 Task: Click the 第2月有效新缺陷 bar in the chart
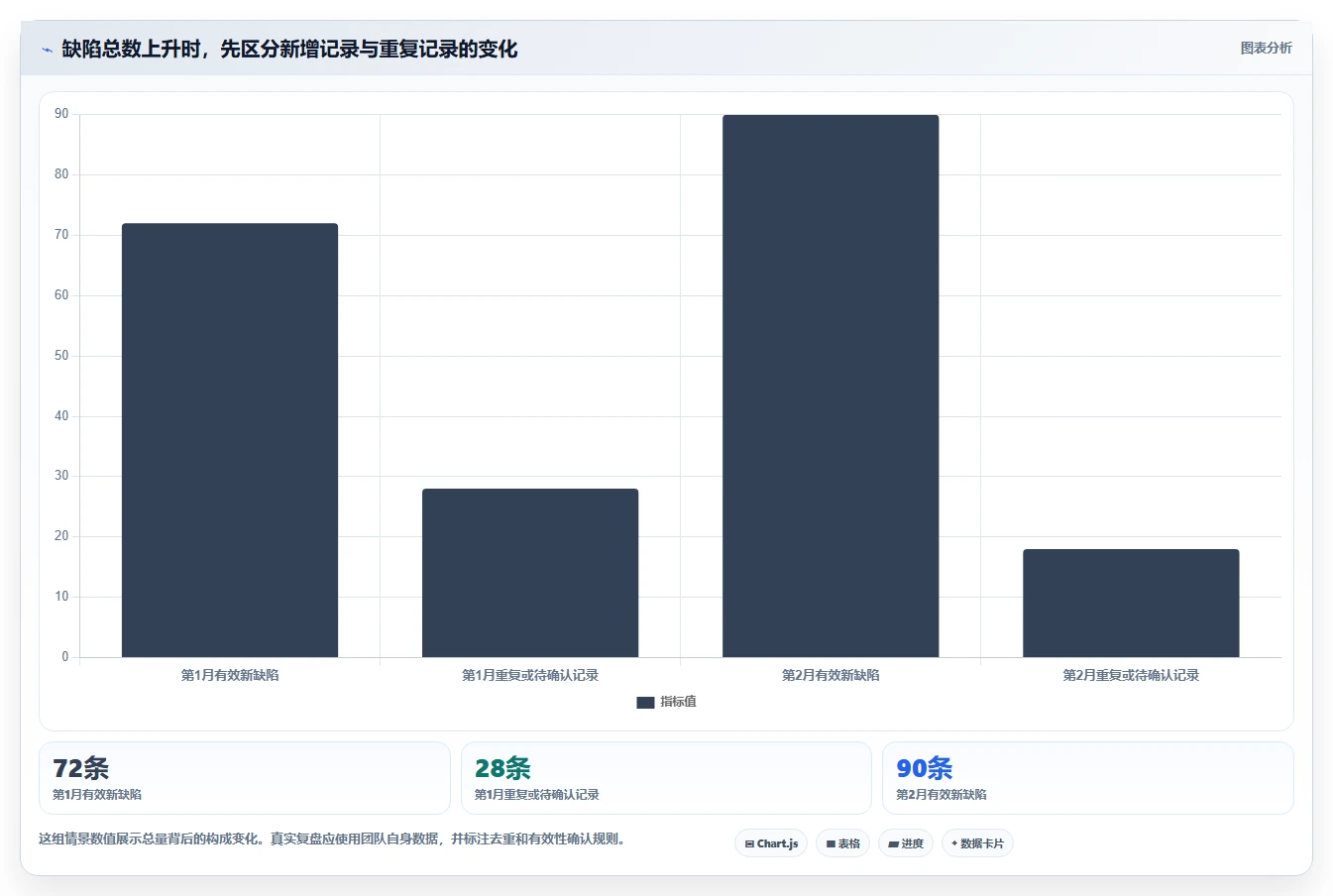point(831,386)
